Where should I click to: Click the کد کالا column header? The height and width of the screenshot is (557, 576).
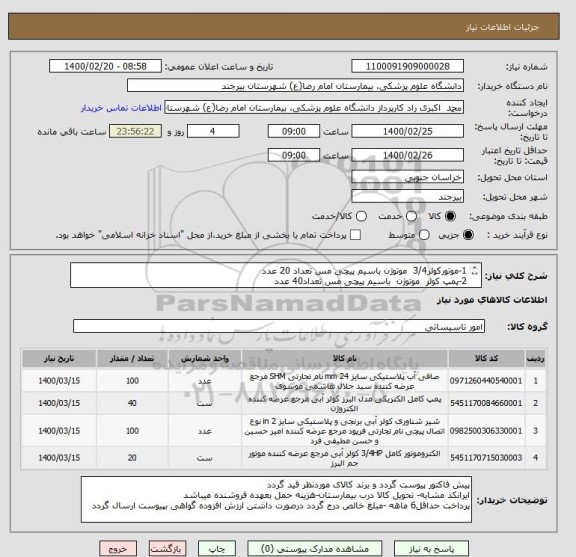[486, 359]
